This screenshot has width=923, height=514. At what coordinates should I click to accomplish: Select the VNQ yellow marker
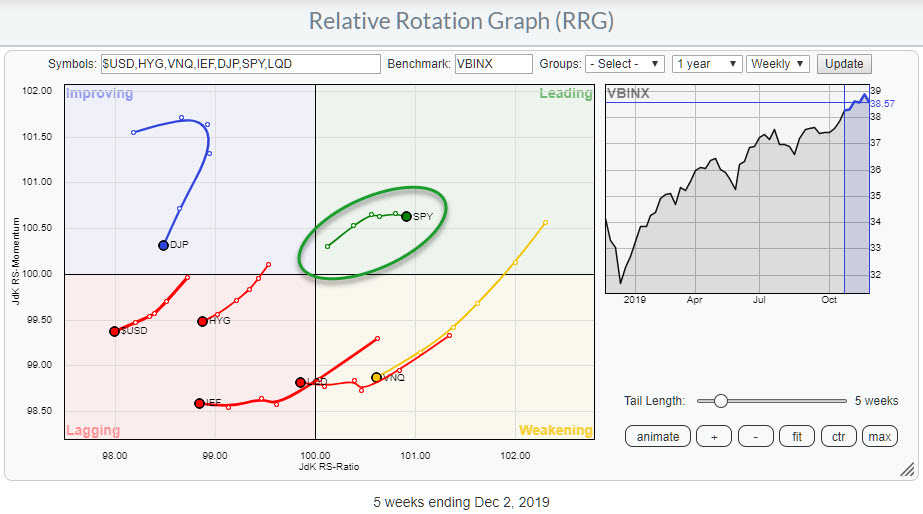point(376,377)
